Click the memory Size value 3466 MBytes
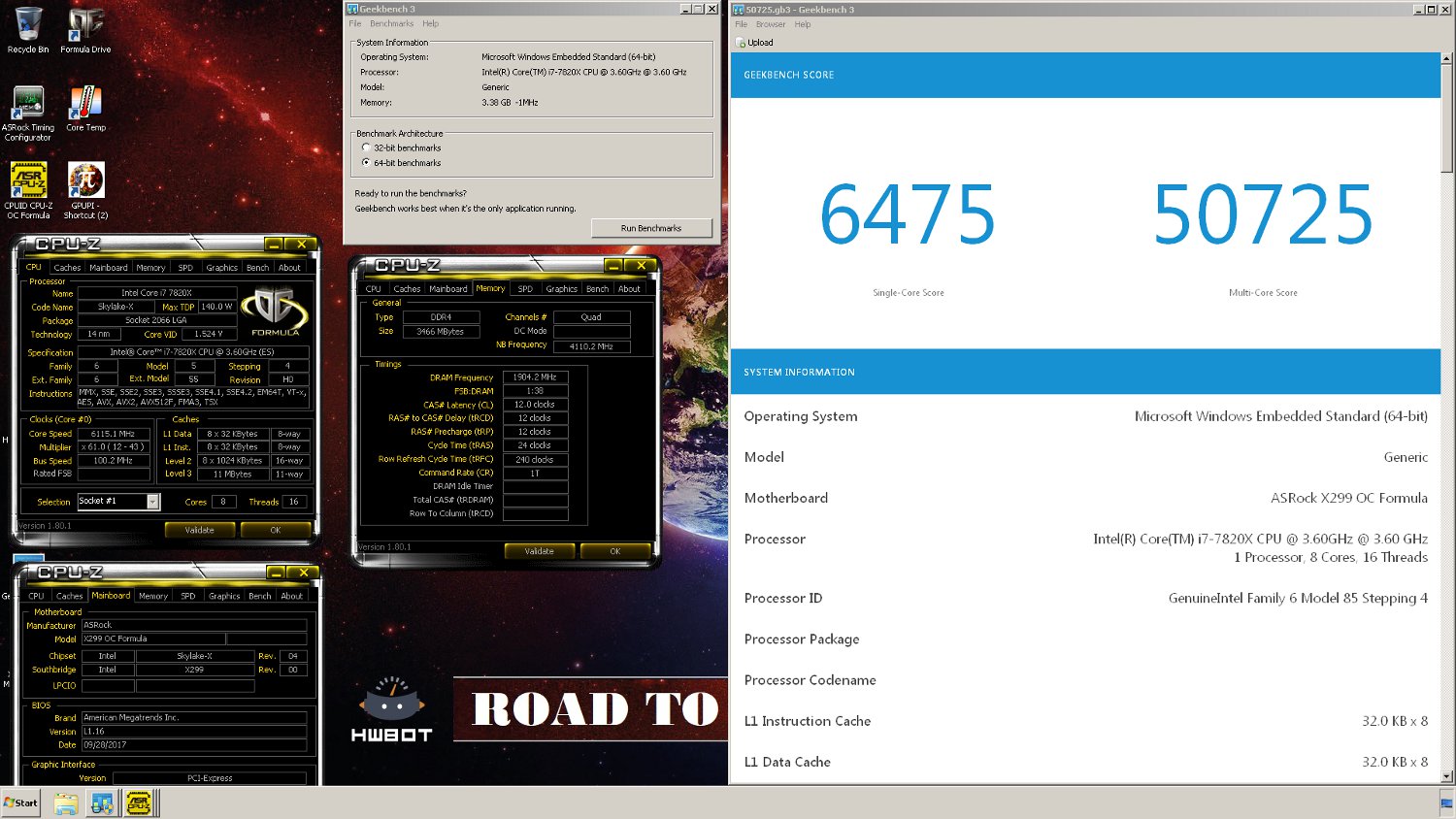Image resolution: width=1456 pixels, height=819 pixels. [441, 332]
